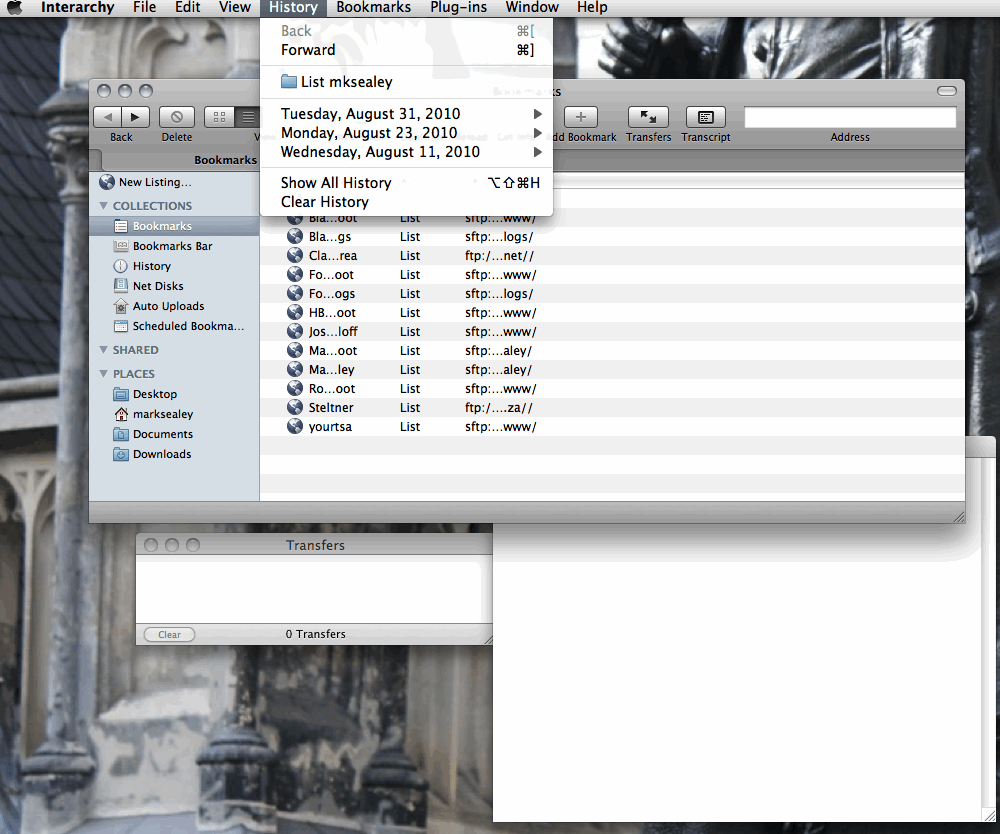
Task: Open the Downloads place
Action: pos(161,454)
